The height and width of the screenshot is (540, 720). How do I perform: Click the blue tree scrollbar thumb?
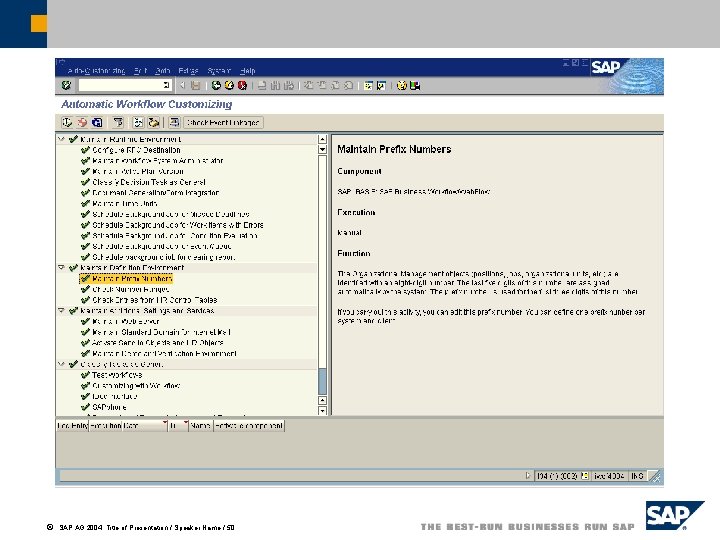pos(322,381)
